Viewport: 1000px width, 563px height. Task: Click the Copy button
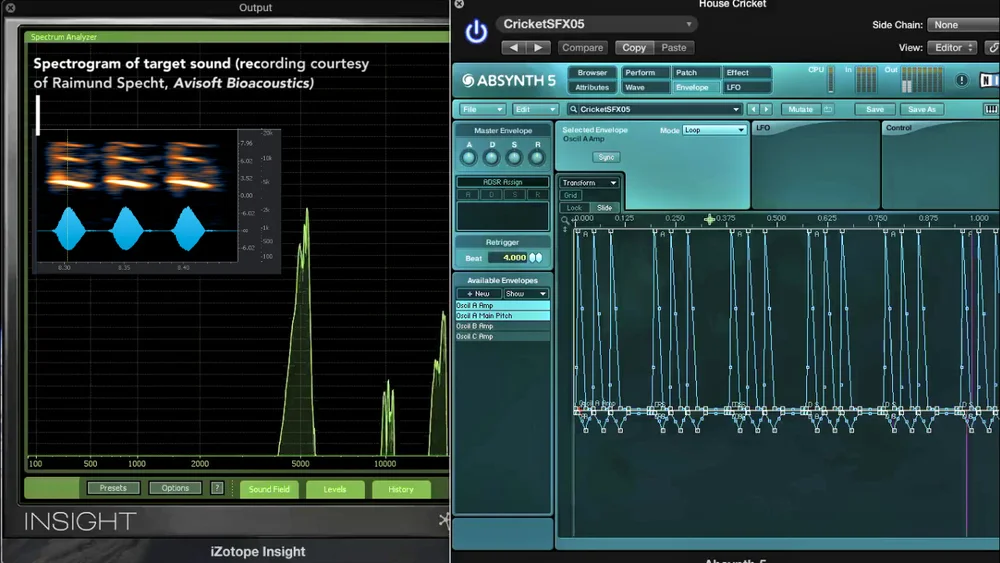[634, 48]
